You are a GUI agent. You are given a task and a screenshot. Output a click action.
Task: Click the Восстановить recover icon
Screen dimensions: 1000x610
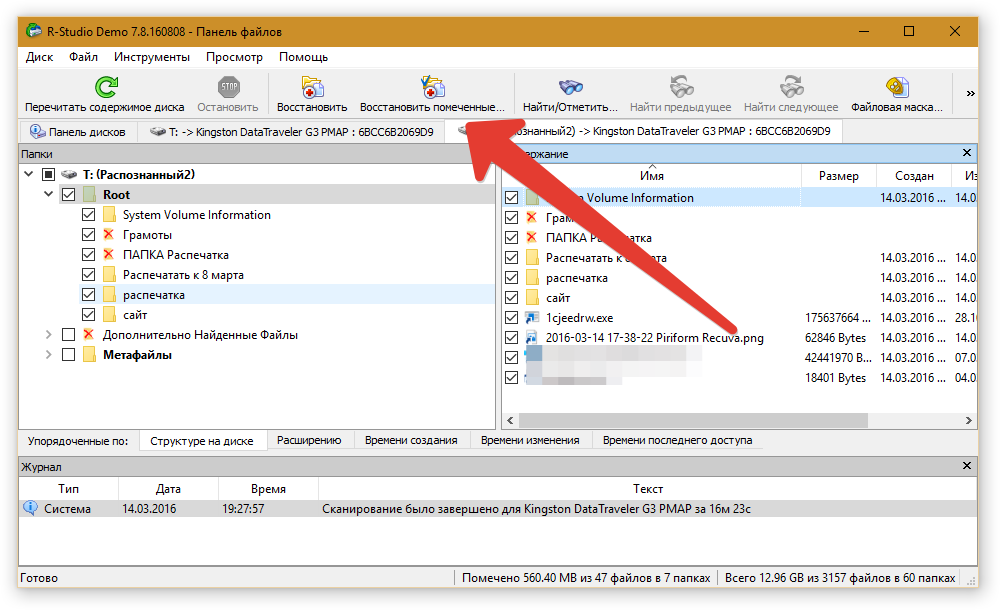click(312, 87)
